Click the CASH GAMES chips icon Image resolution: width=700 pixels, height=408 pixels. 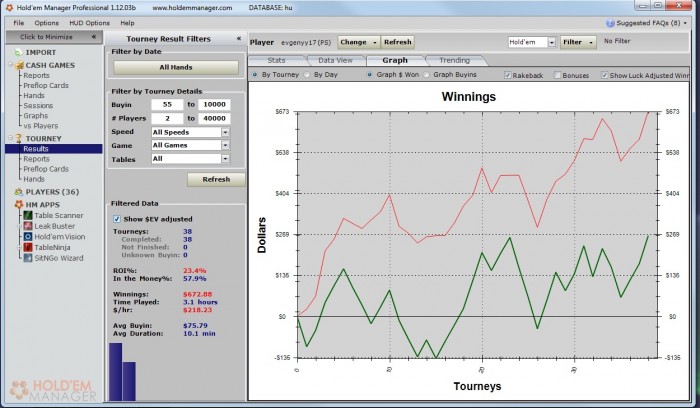tap(19, 65)
